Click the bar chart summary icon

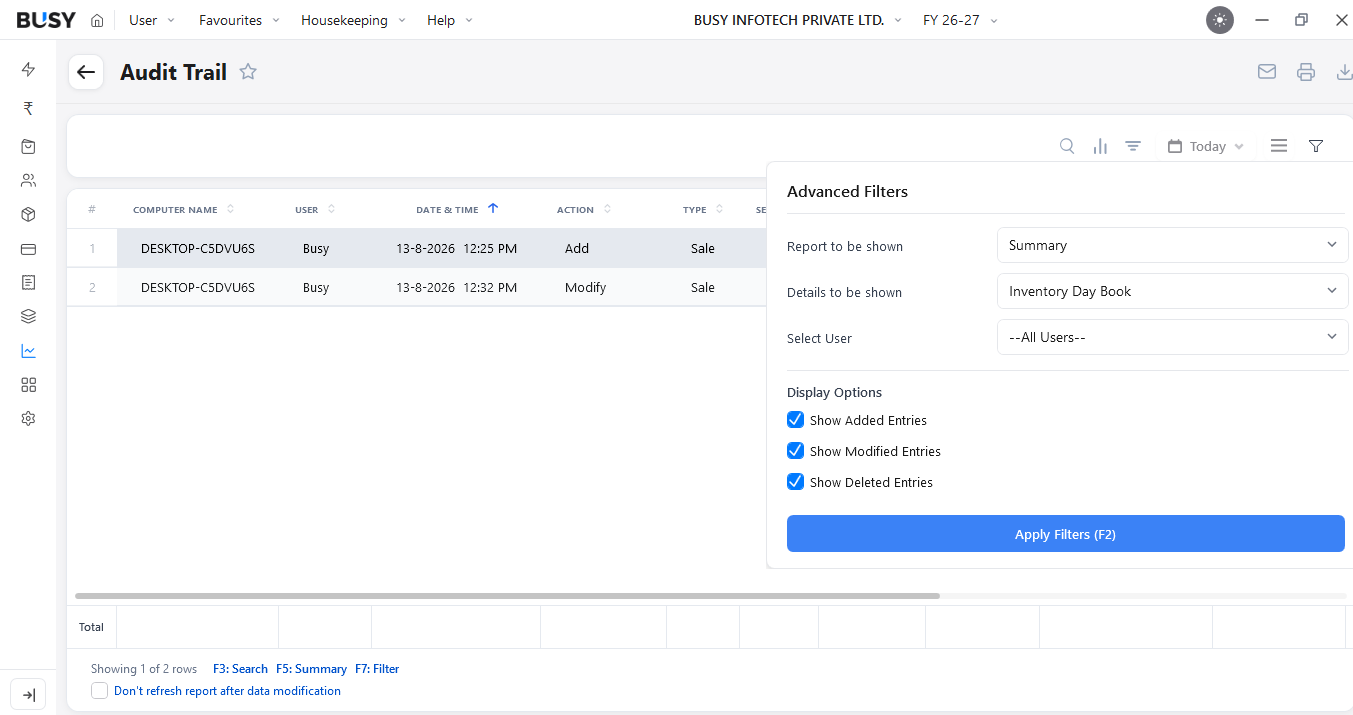pyautogui.click(x=1100, y=146)
